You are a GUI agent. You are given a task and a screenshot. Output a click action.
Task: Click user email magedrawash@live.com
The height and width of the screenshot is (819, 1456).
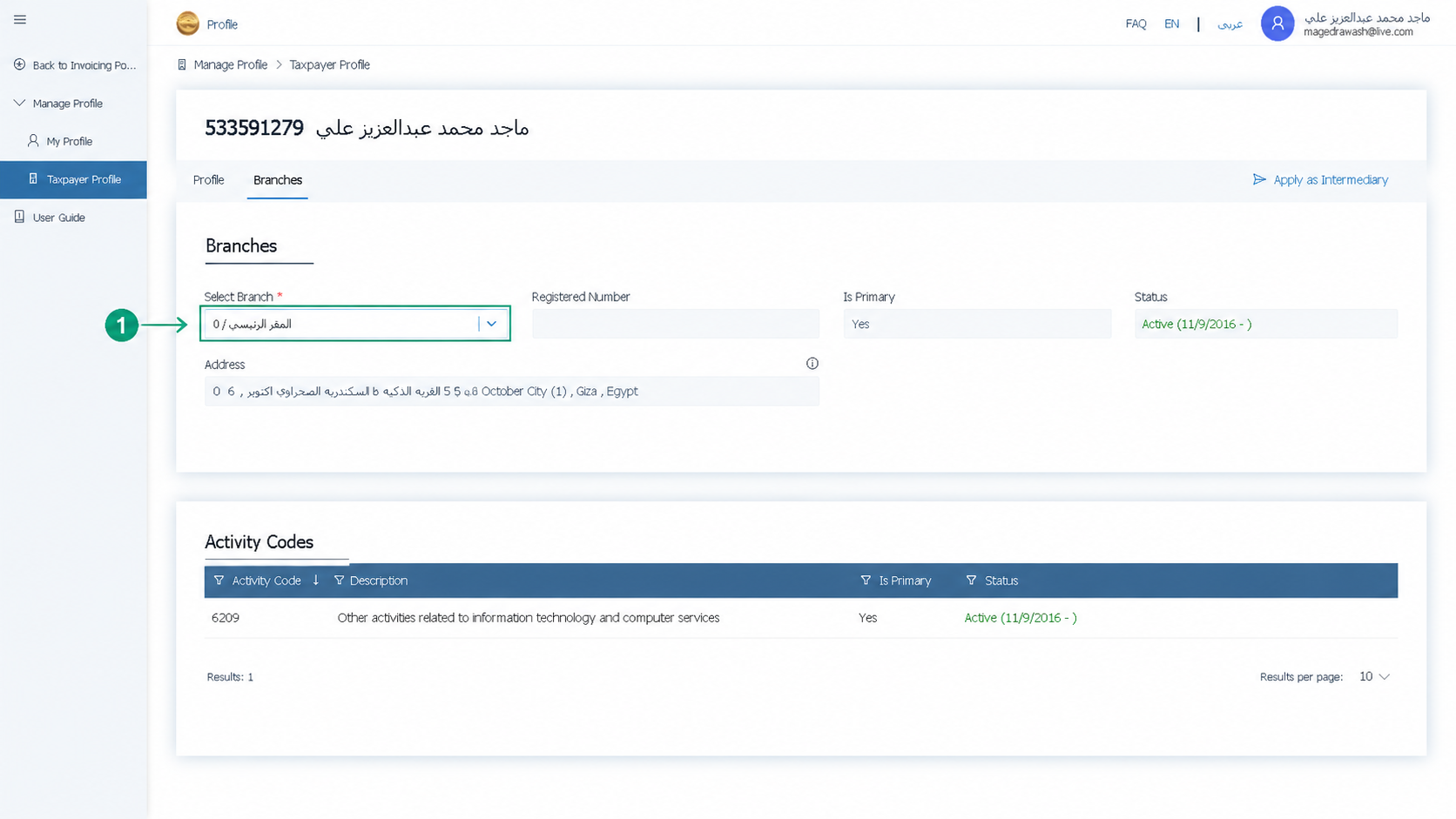(x=1358, y=32)
